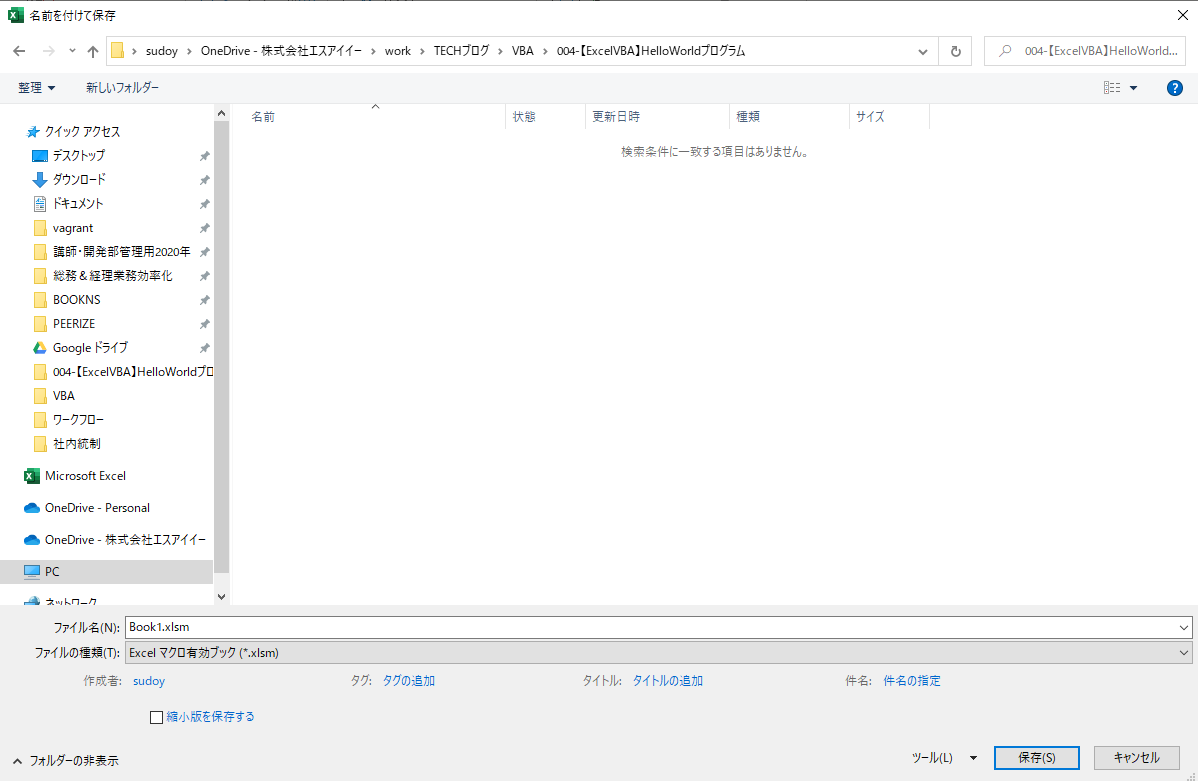Click the キャンセル button
The height and width of the screenshot is (781, 1198).
(x=1136, y=758)
